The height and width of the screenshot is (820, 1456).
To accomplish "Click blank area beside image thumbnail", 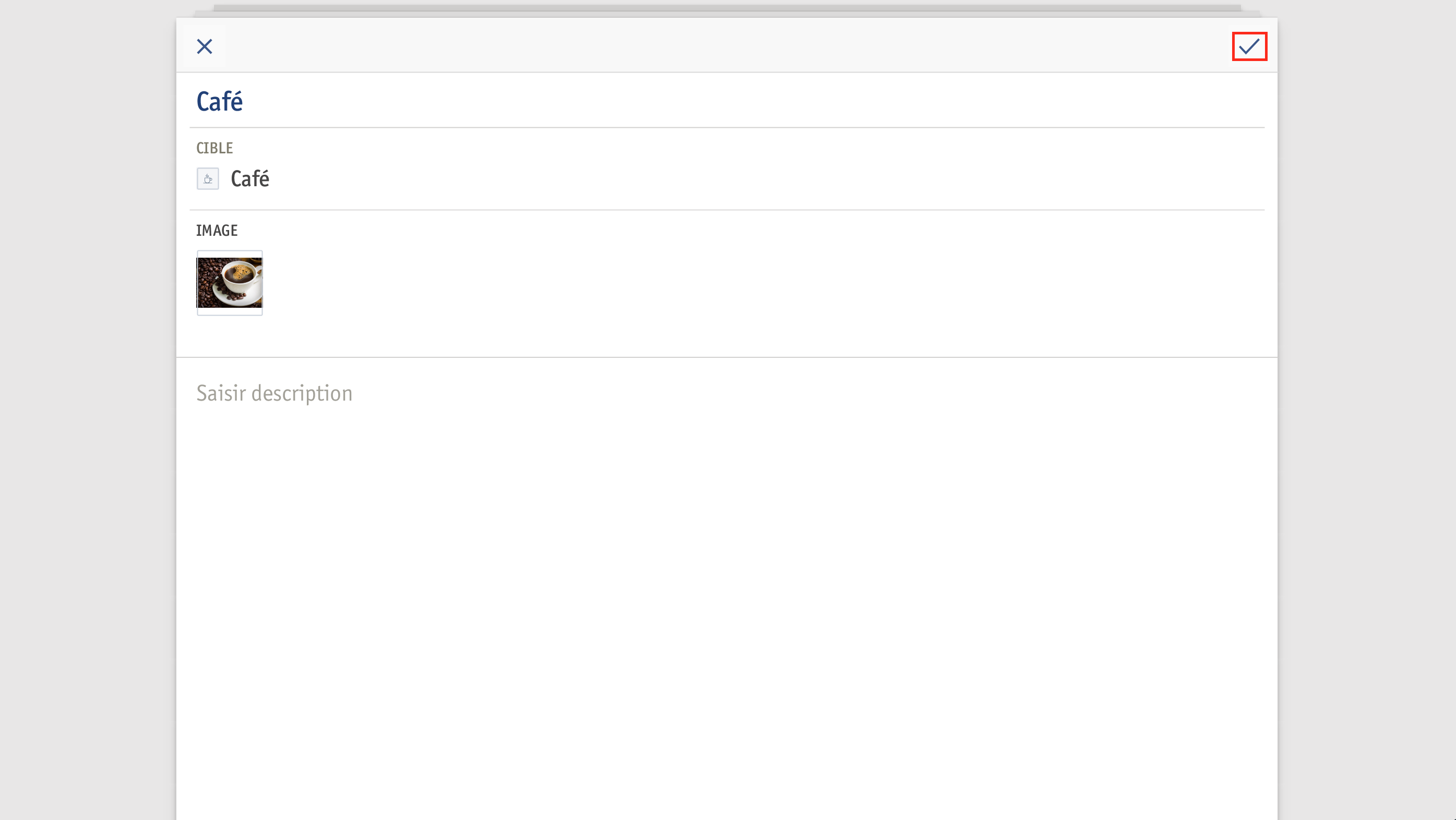I will [x=763, y=283].
